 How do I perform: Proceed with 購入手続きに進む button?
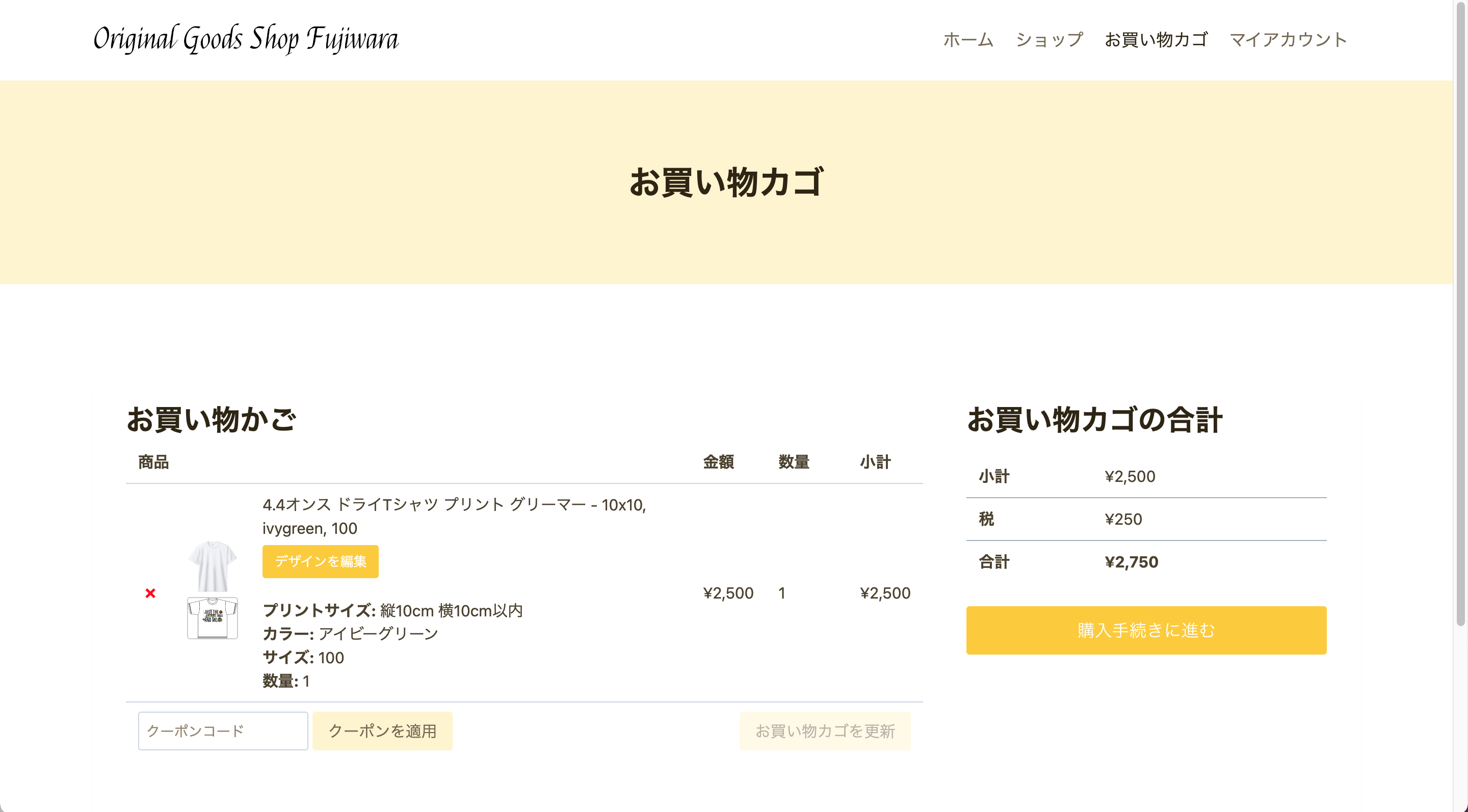1146,630
